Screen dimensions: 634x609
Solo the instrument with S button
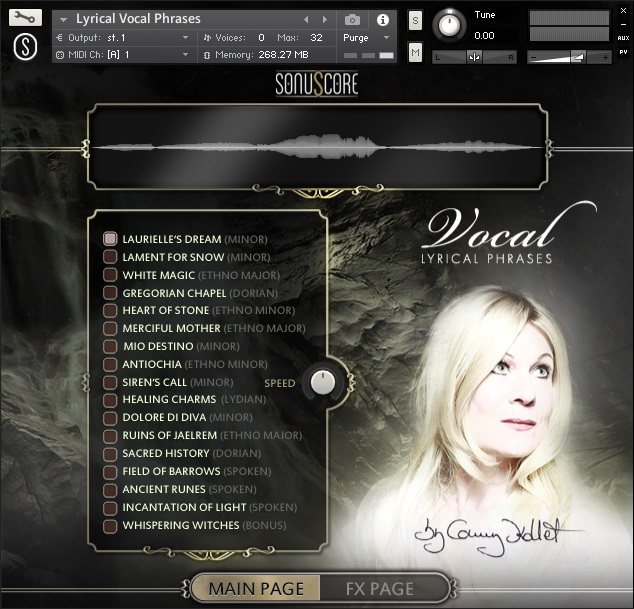(x=415, y=20)
